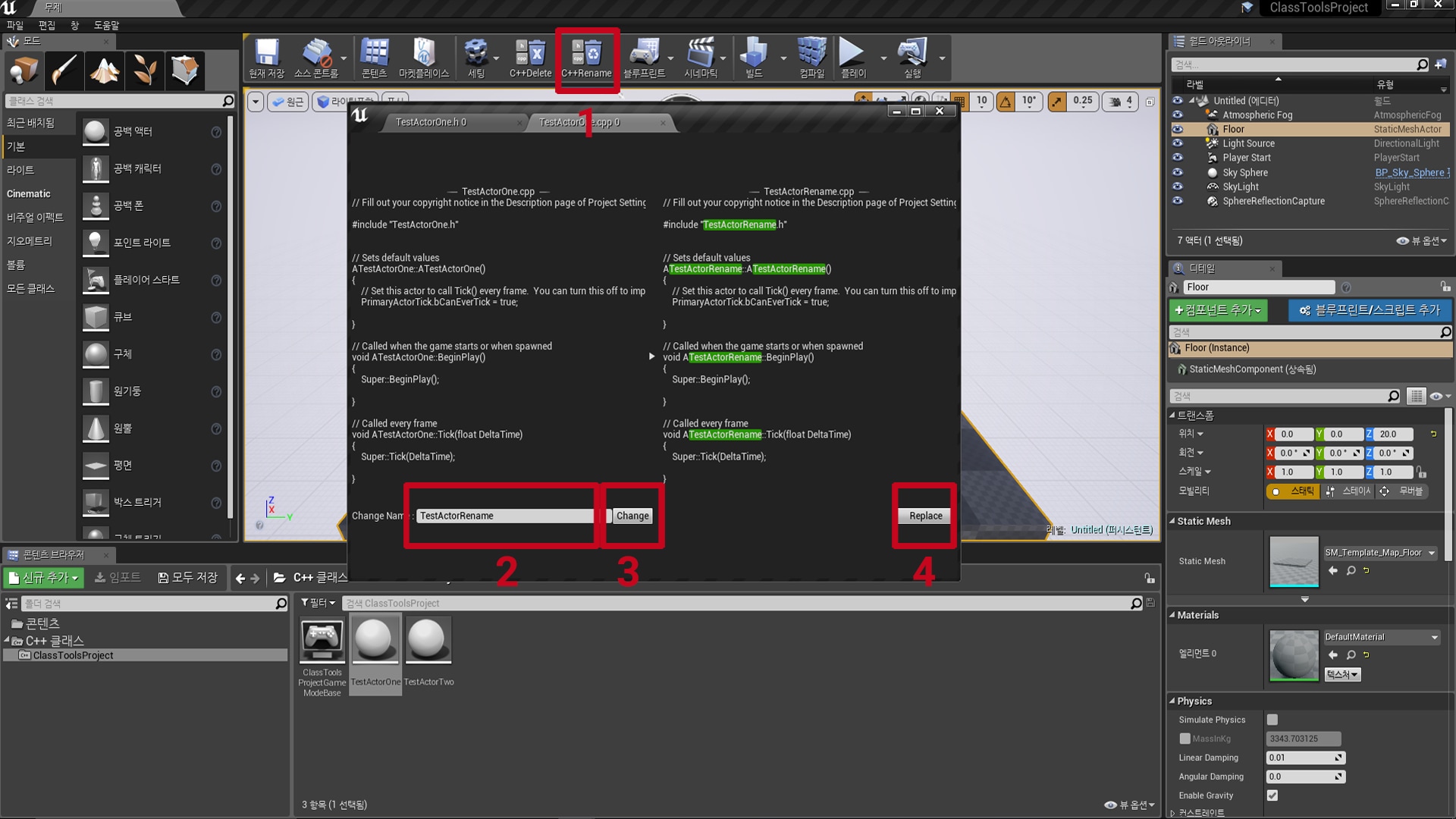
Task: Disable the Enable Gravity checkbox
Action: [x=1272, y=795]
